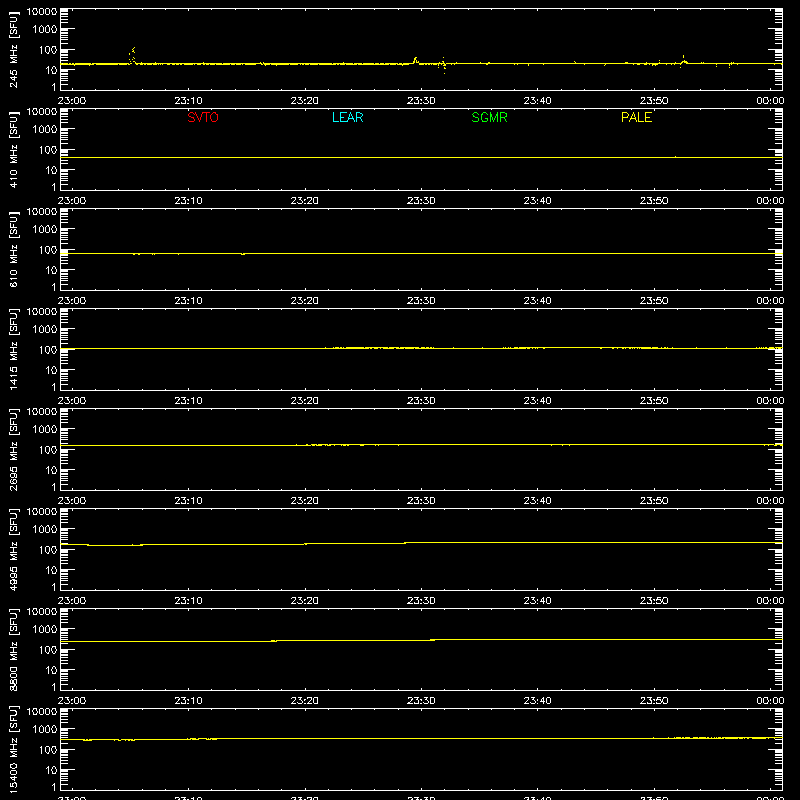Viewport: 800px width, 800px height.
Task: Click the 23:00 time label under 1415 MHz panel
Action: pyautogui.click(x=72, y=401)
